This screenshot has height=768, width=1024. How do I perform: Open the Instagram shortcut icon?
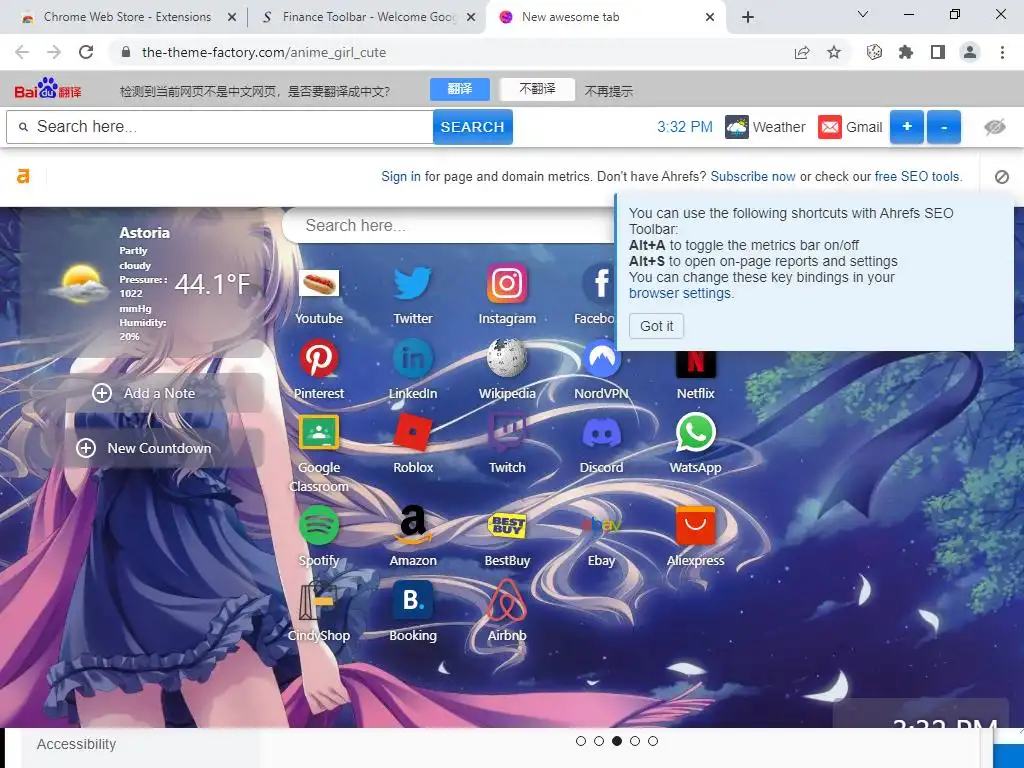[x=507, y=283]
